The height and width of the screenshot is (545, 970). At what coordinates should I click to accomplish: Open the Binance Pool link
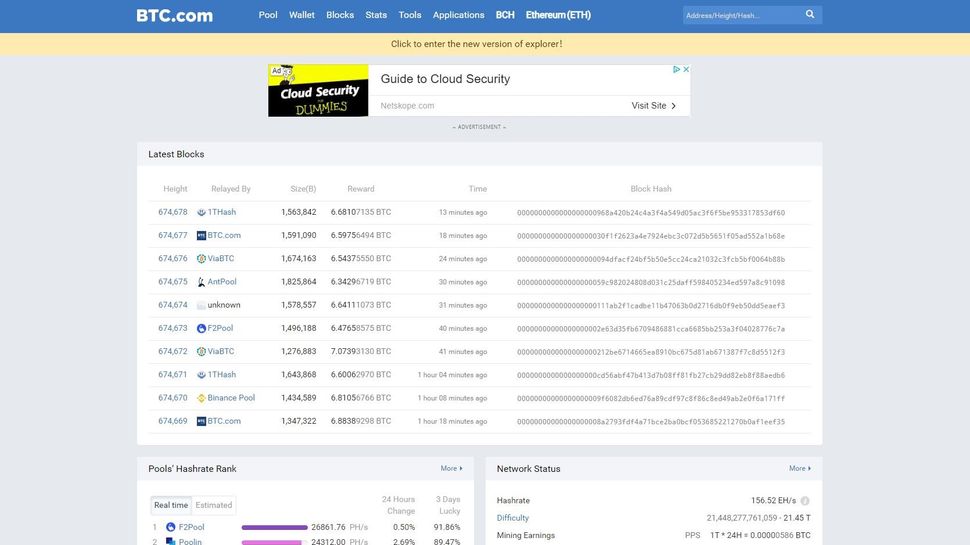(231, 398)
